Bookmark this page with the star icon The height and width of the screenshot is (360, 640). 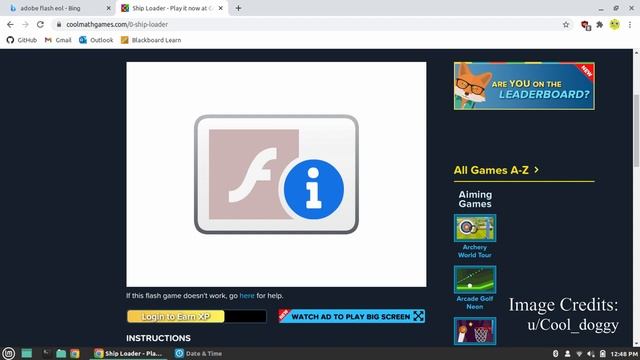tap(566, 24)
